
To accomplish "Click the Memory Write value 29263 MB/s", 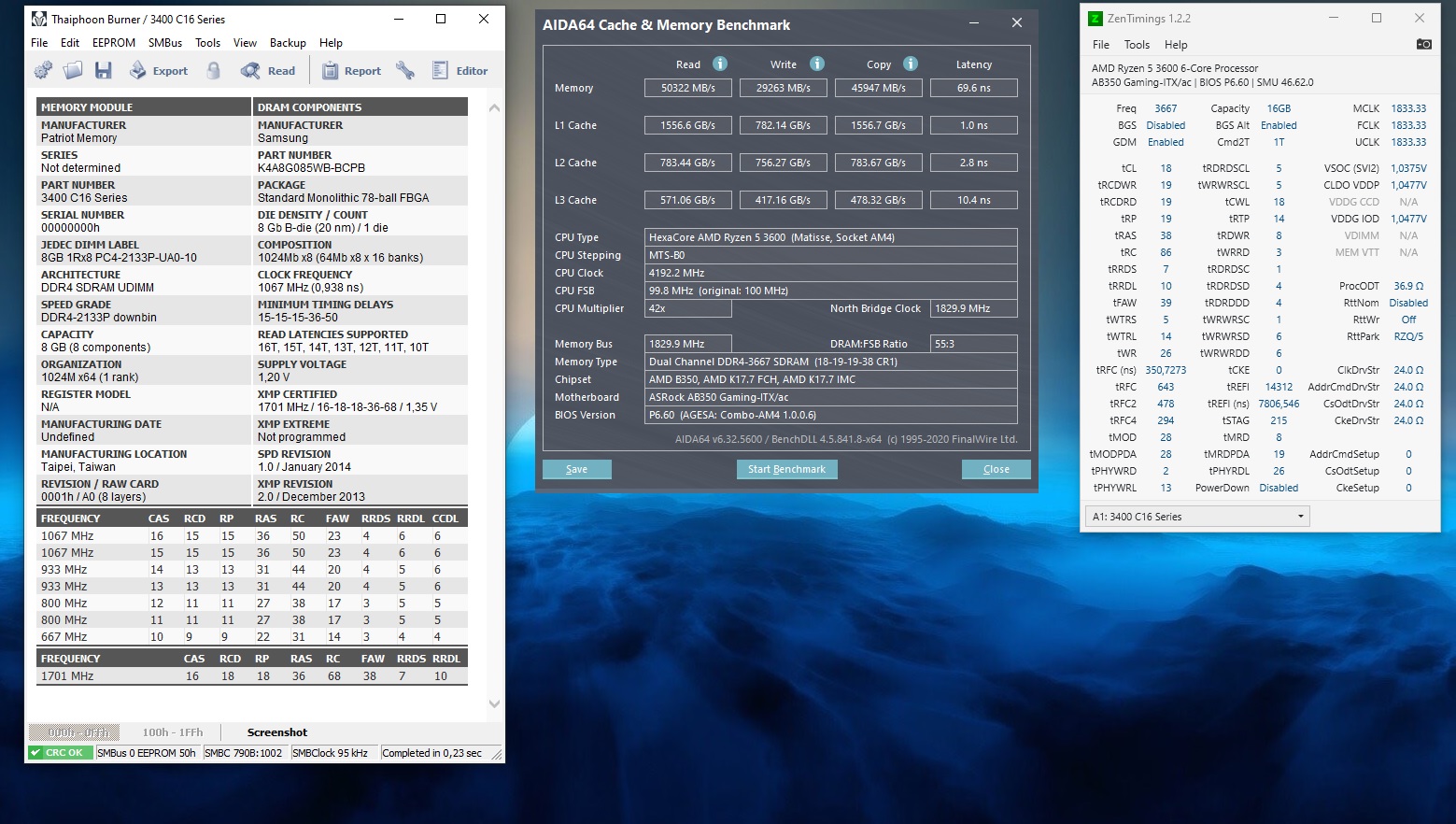I will pos(784,88).
